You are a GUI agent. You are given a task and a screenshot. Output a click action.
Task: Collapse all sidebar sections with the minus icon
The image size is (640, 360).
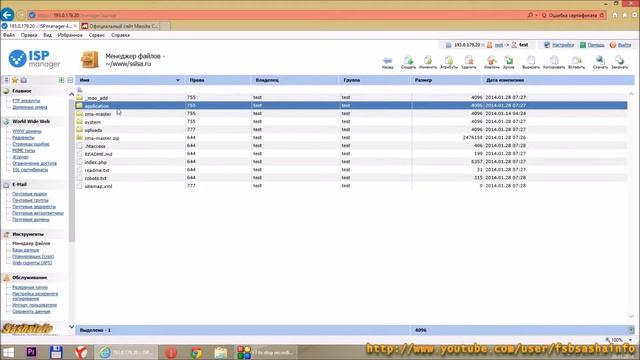[70, 80]
